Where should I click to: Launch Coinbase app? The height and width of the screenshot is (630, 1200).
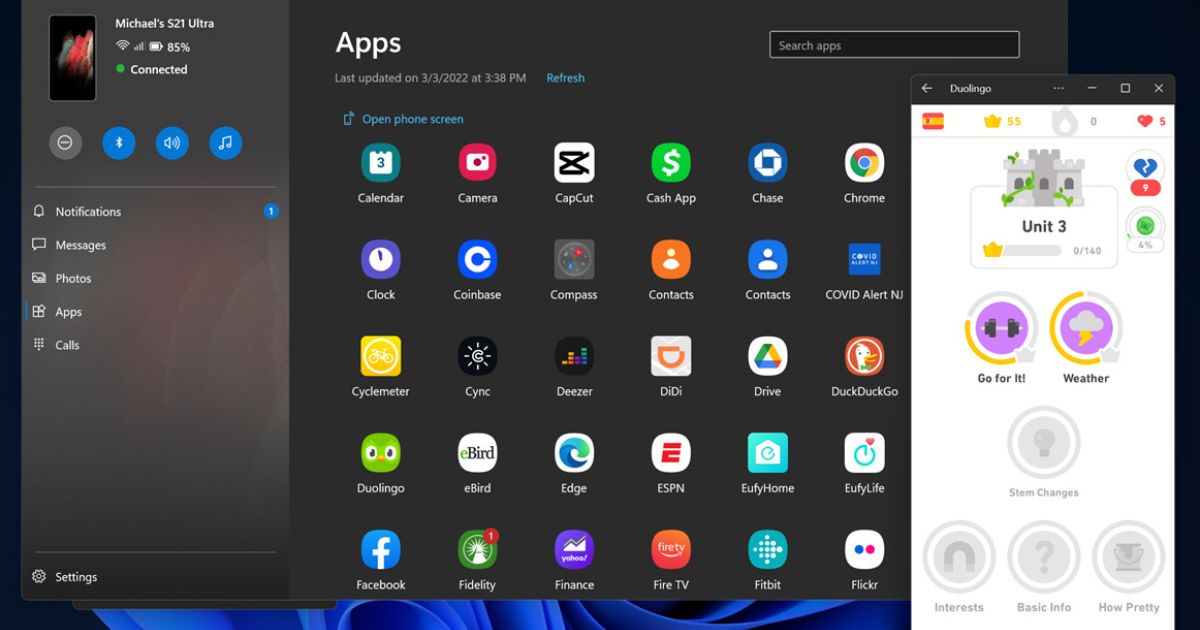(477, 260)
